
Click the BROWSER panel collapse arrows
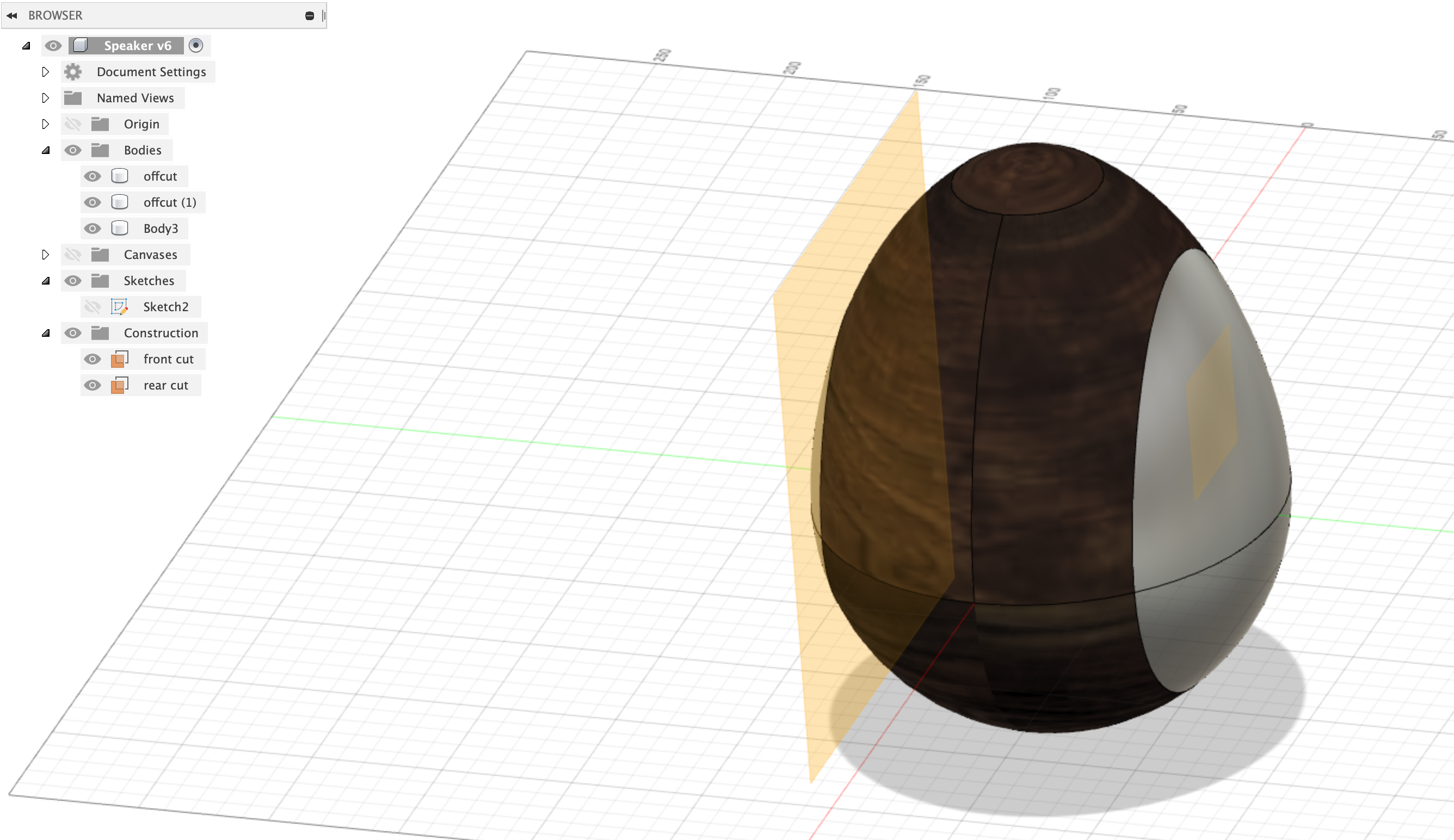(x=11, y=15)
